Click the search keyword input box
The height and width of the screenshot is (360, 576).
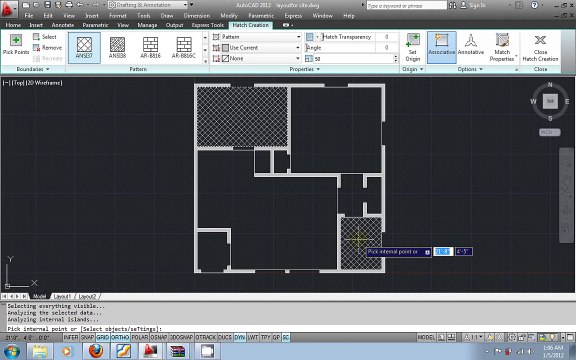407,5
